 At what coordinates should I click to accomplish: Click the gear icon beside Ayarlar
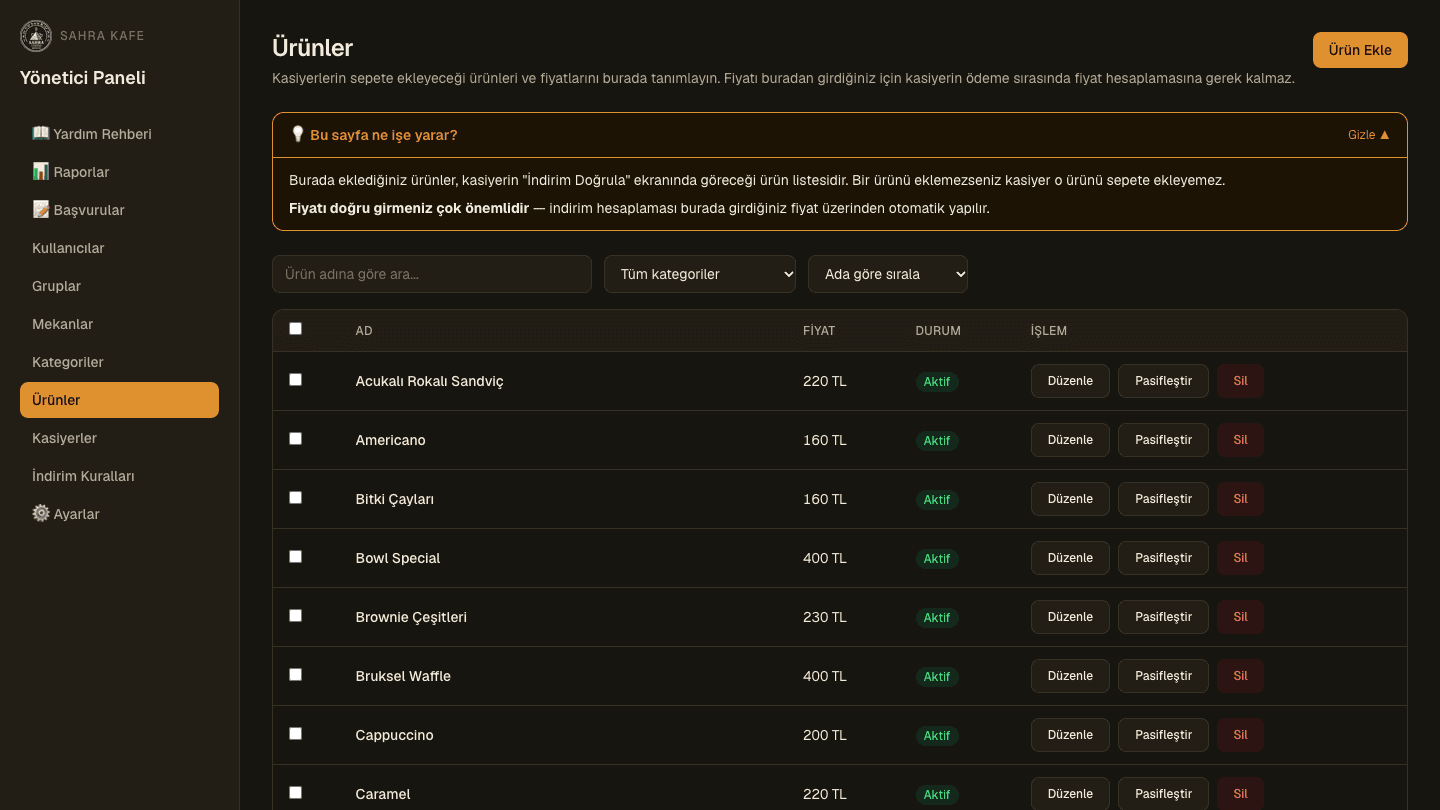coord(41,513)
